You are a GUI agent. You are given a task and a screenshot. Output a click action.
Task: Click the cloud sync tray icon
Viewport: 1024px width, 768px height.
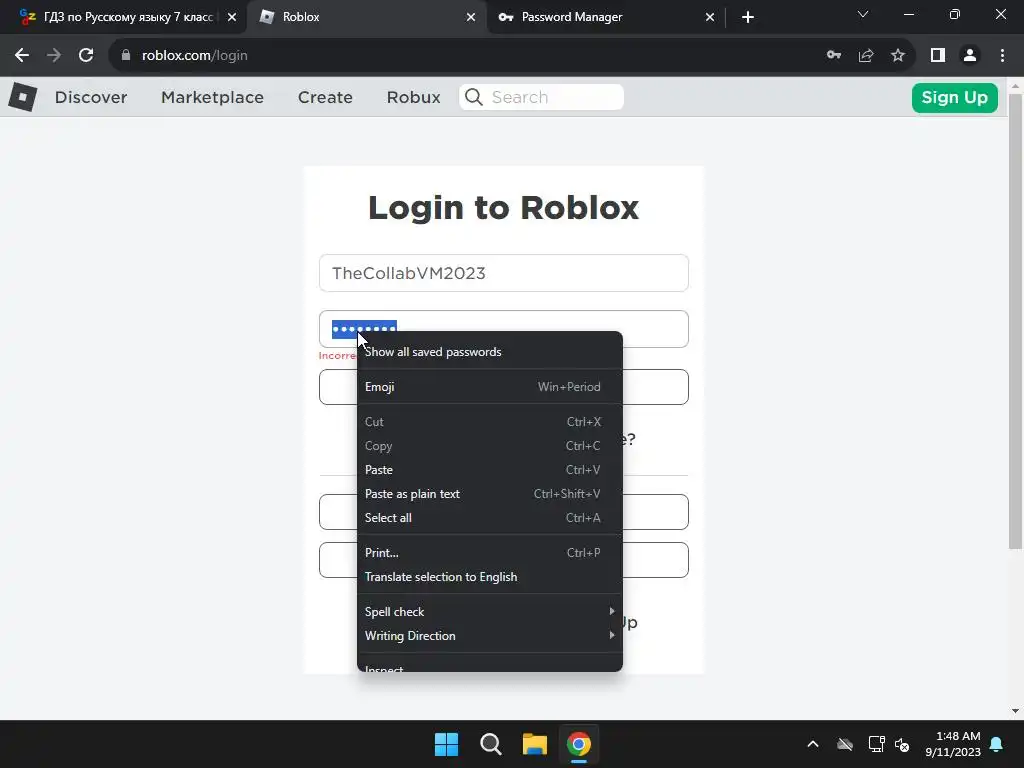845,744
